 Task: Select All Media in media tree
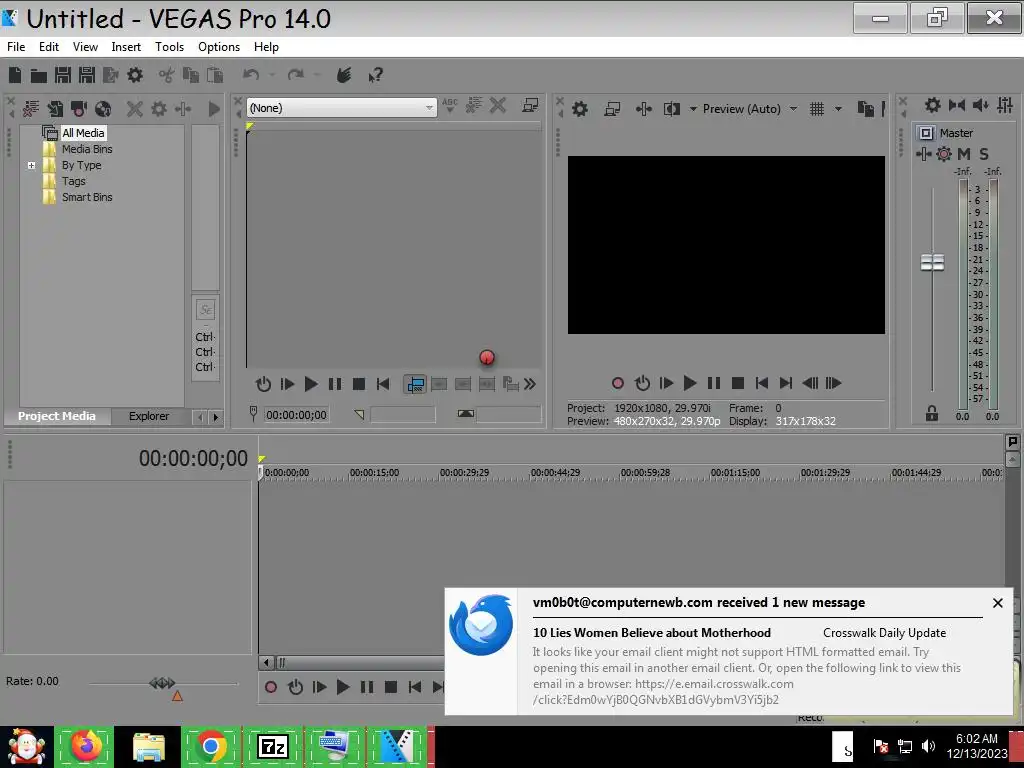click(x=83, y=133)
